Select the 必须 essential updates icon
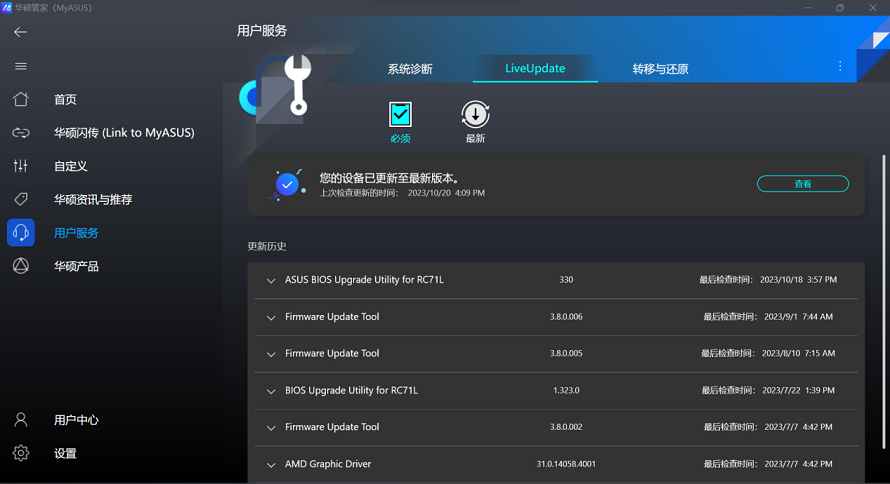This screenshot has width=890, height=484. pyautogui.click(x=400, y=115)
